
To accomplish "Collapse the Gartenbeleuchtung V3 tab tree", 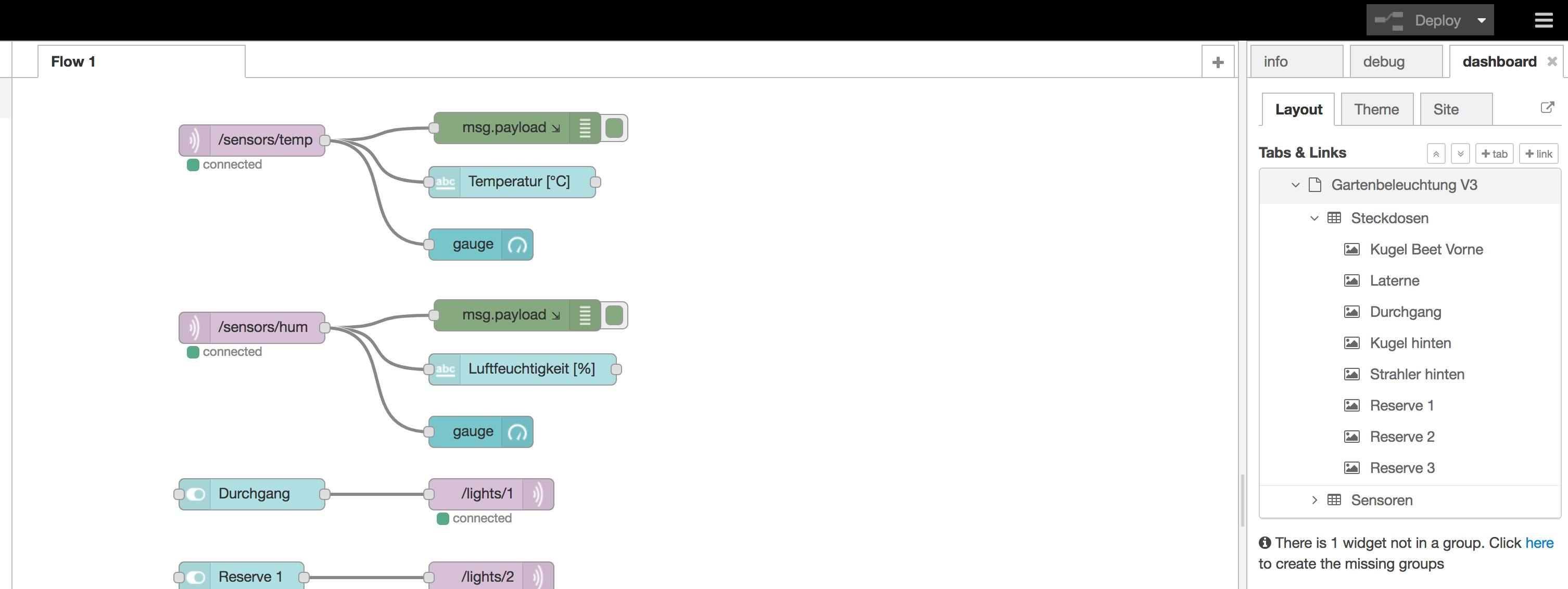I will pos(1295,185).
